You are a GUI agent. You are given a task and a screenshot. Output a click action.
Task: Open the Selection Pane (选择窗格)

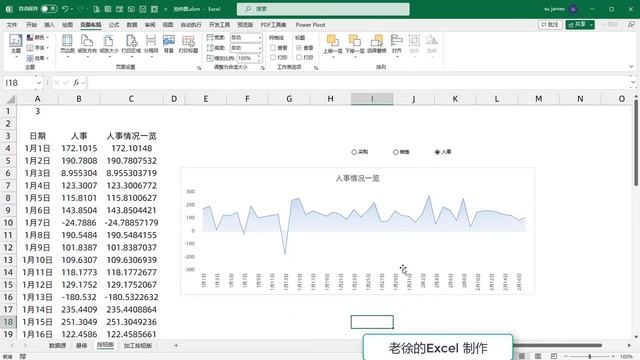[x=376, y=44]
